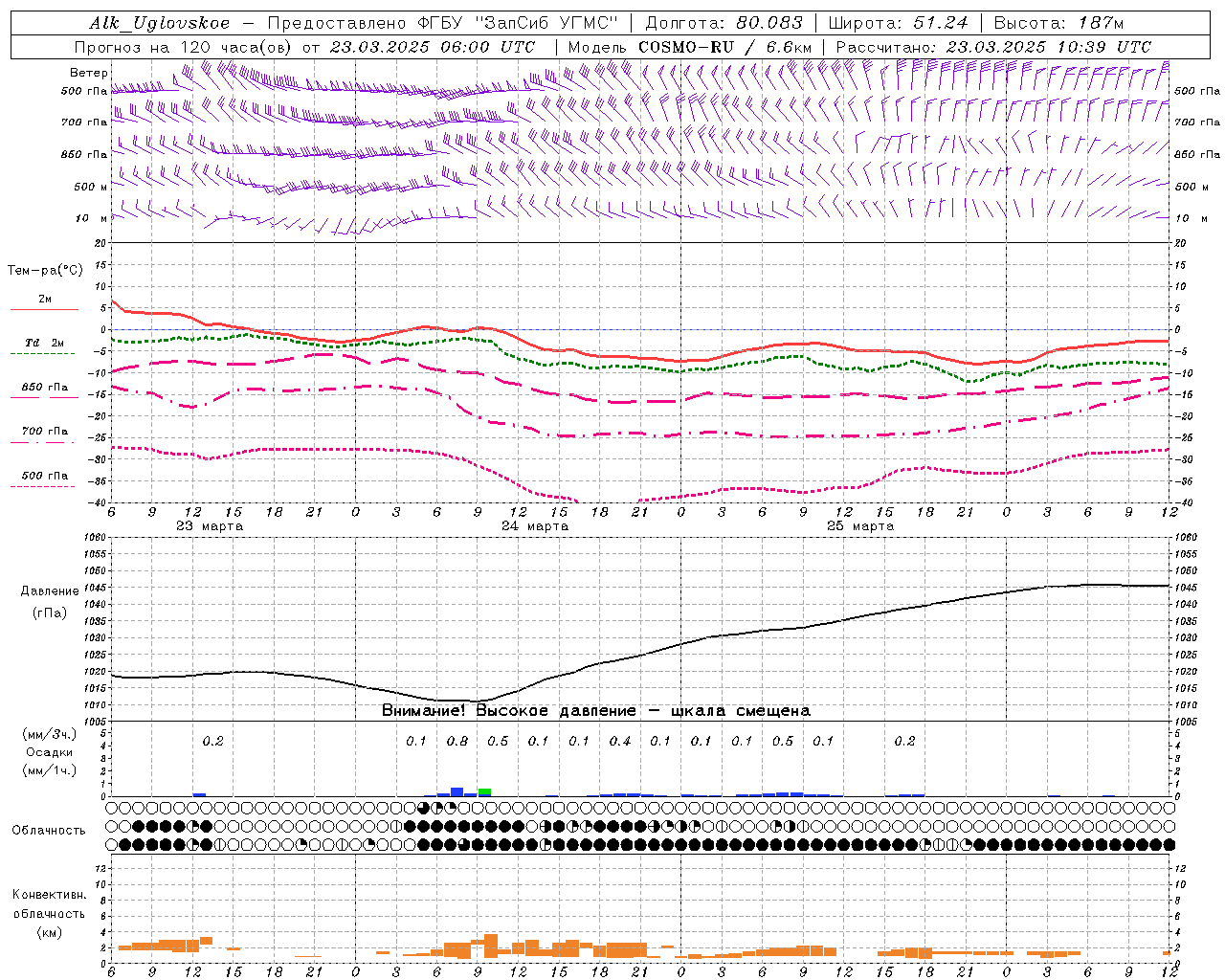Click the '(км)' units label

pos(49,932)
